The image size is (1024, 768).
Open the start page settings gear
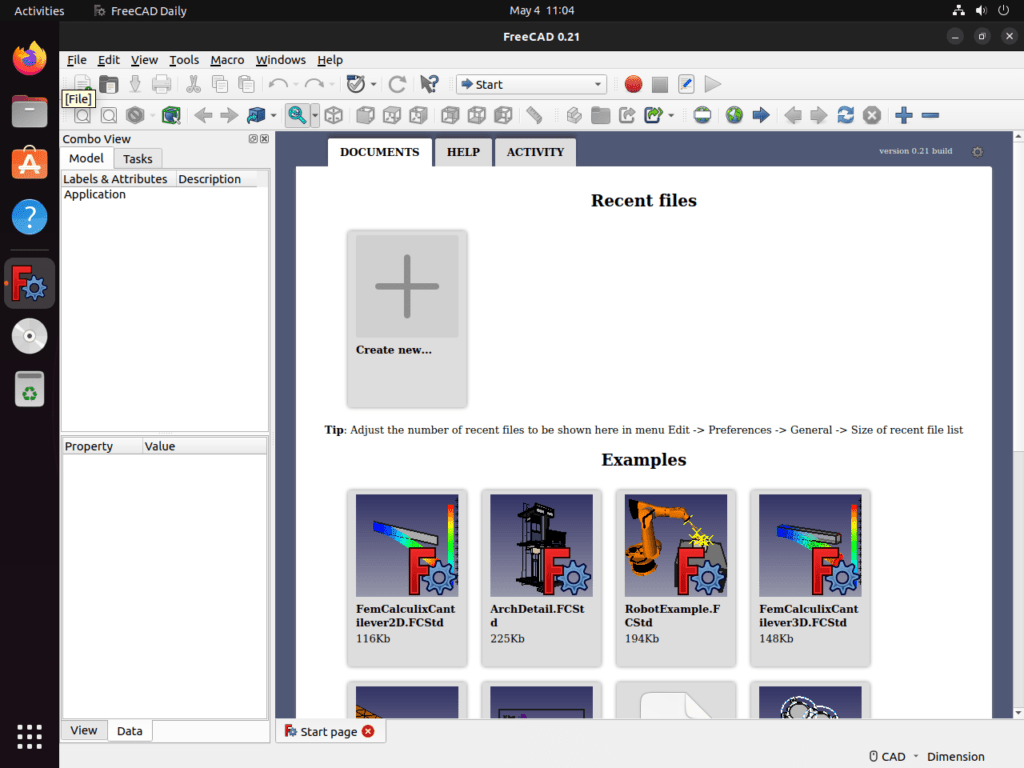(977, 152)
